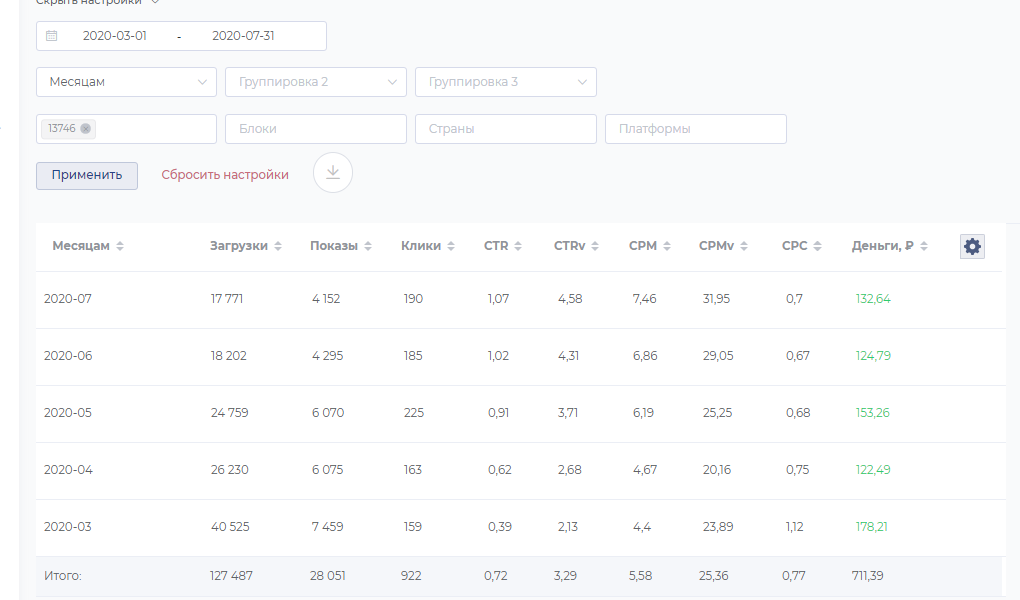Click the download report icon

click(x=333, y=173)
